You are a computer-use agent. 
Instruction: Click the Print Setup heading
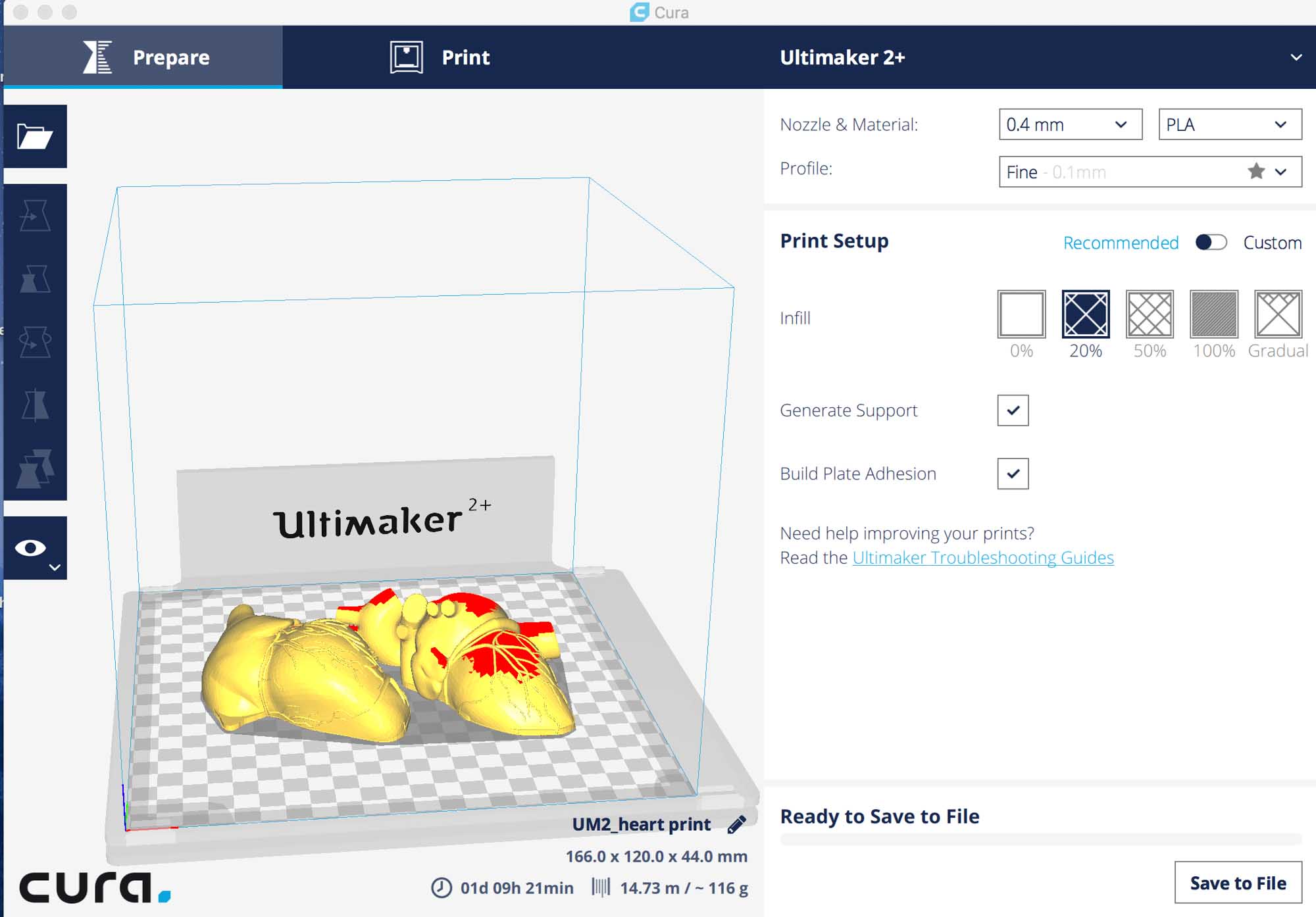coord(834,241)
